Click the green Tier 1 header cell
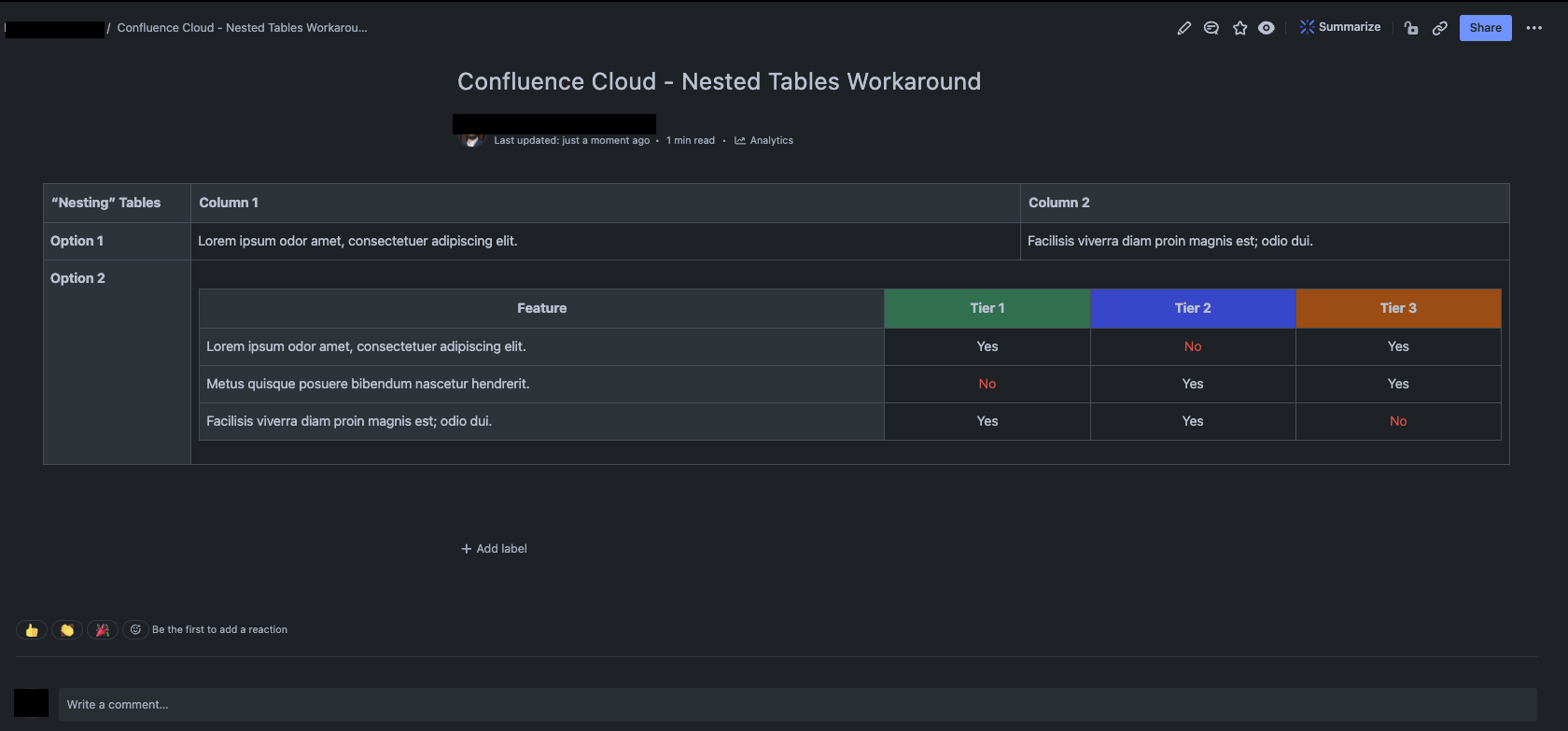Screen dimensions: 1568x731 click(987, 308)
